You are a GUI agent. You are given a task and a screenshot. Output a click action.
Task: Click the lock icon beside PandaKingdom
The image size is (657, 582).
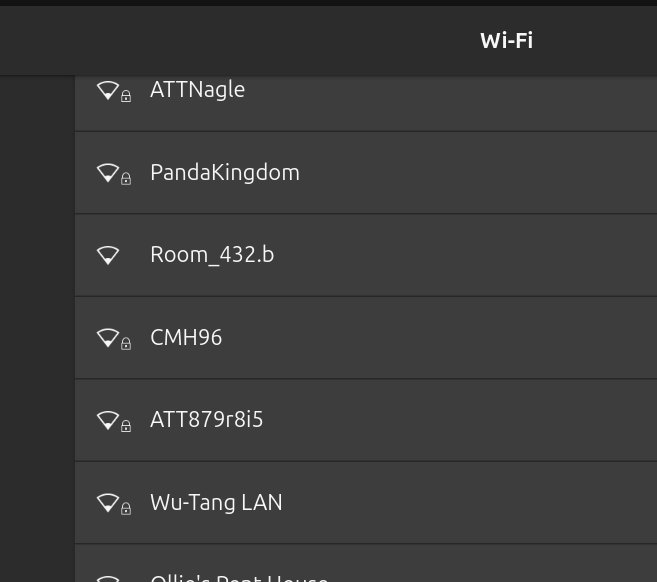tap(126, 179)
